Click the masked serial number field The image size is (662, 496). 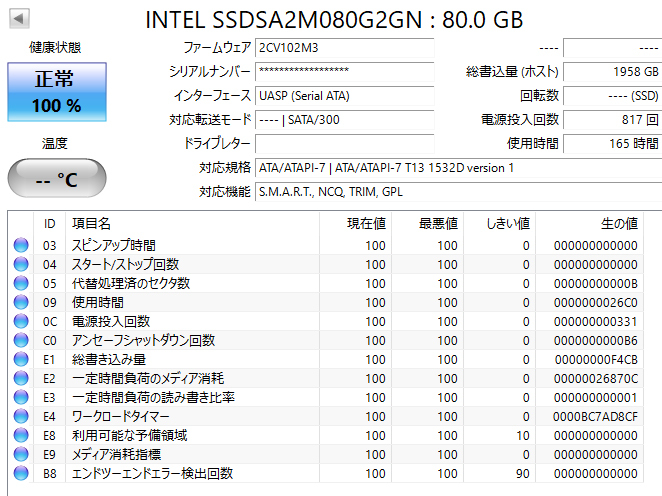click(x=345, y=72)
